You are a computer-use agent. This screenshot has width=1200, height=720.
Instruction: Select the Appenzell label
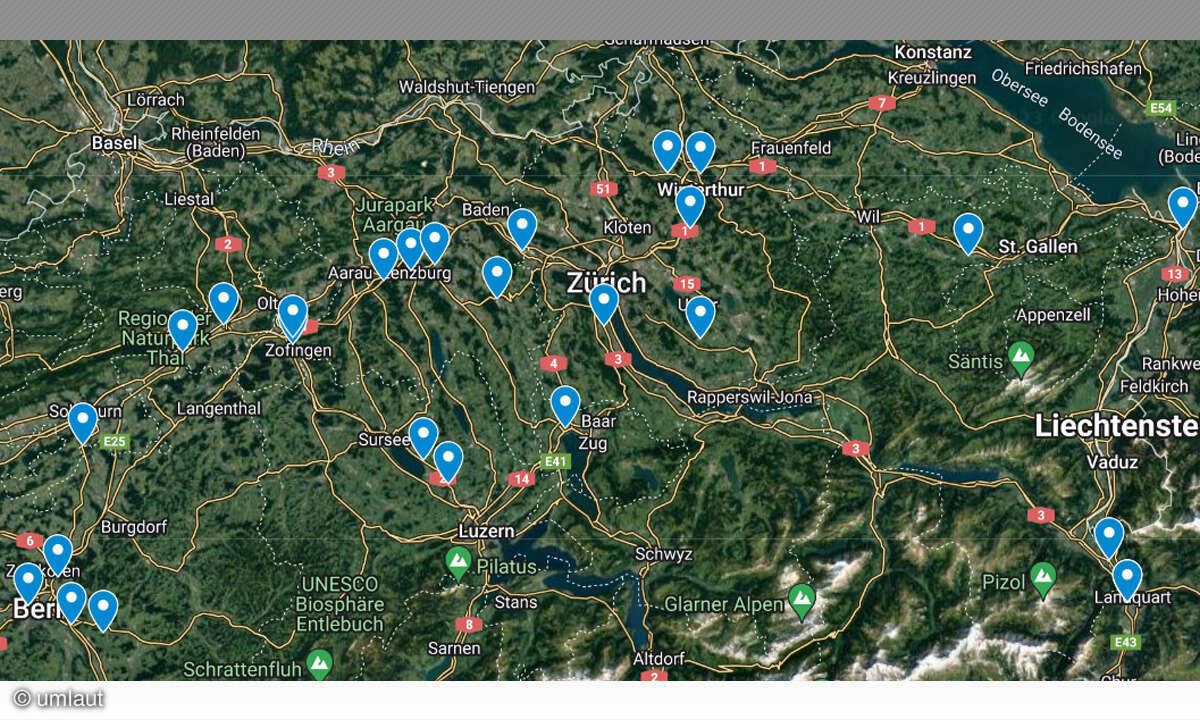tap(1052, 314)
